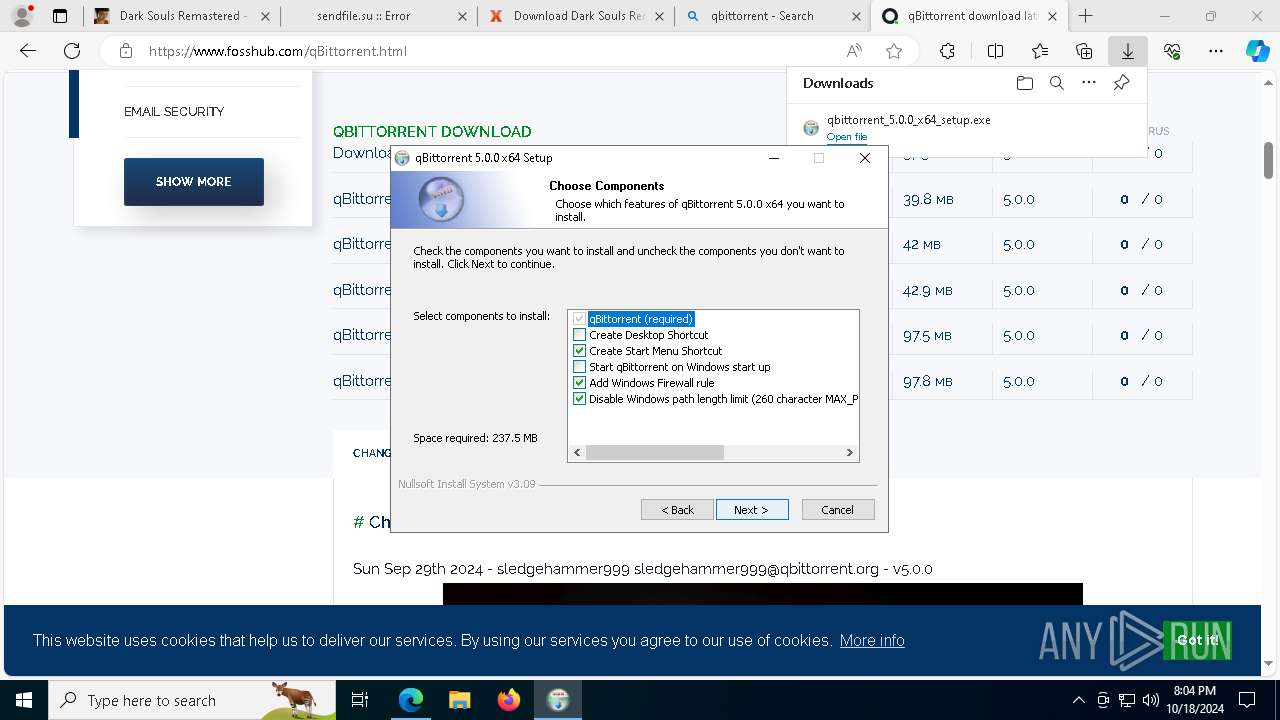The width and height of the screenshot is (1280, 720).
Task: Toggle the Downloads toolbar icon
Action: click(1128, 51)
